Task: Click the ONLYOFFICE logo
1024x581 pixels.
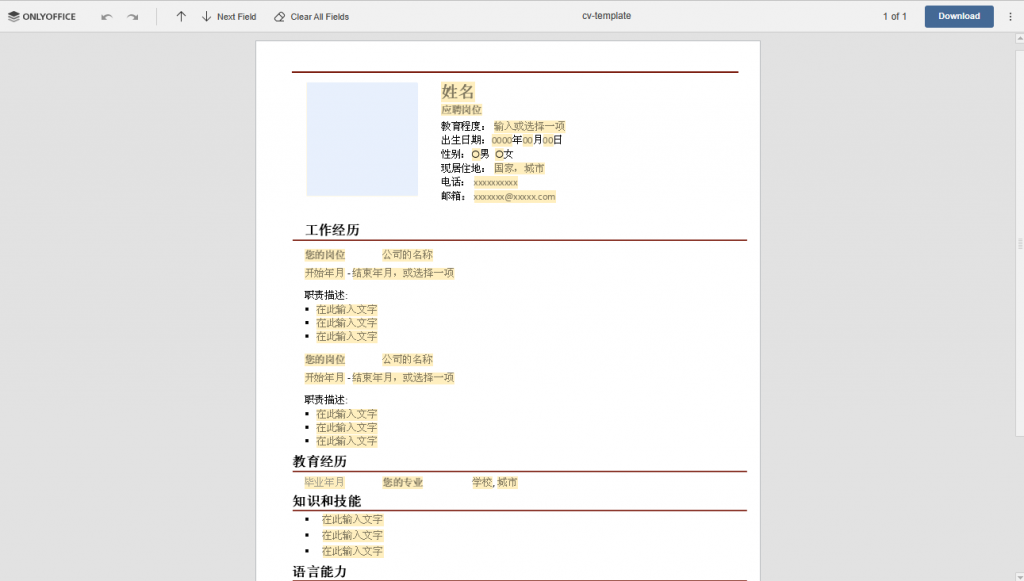Action: pos(40,16)
